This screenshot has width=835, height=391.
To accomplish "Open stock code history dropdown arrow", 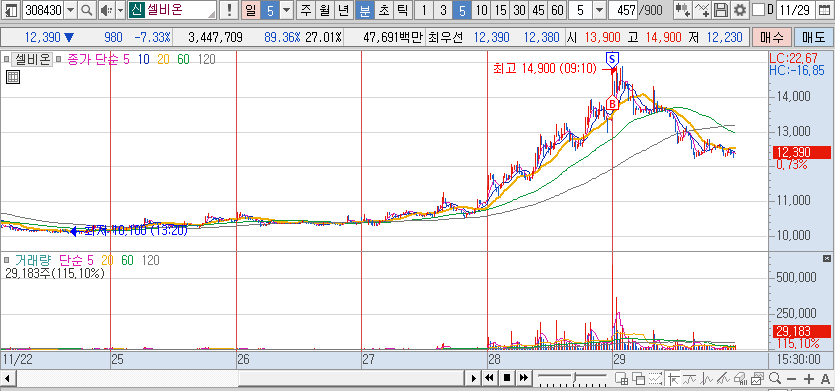I will pos(71,10).
